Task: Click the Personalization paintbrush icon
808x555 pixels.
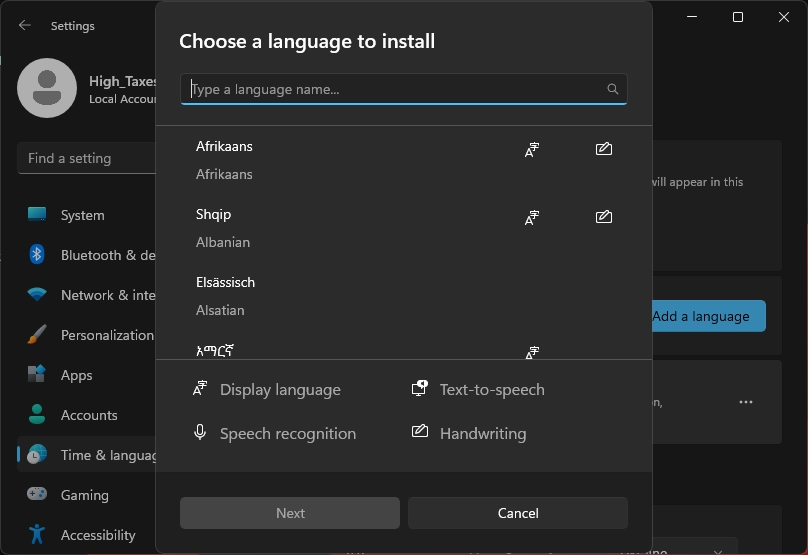Action: [x=37, y=335]
